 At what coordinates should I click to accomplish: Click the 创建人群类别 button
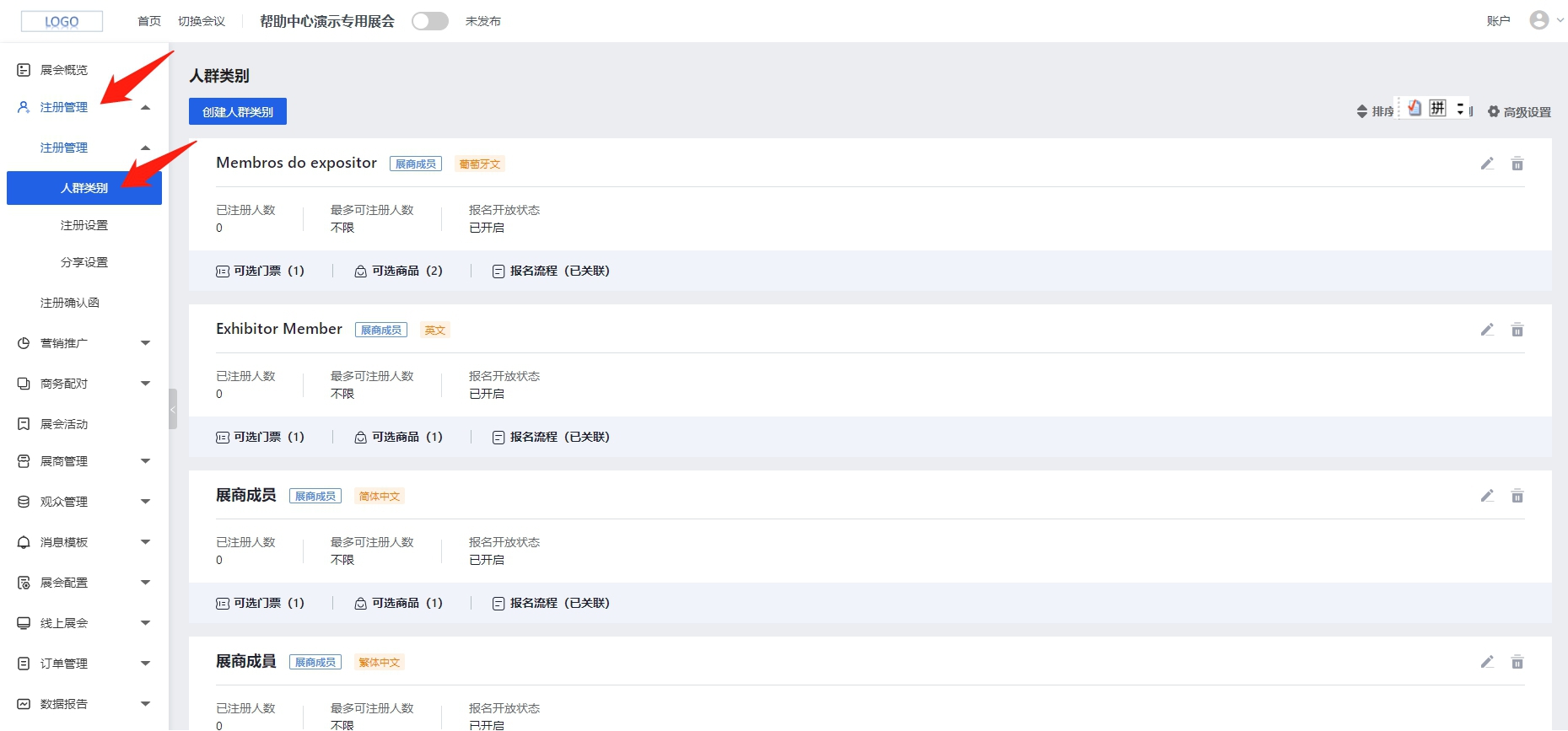[x=238, y=112]
